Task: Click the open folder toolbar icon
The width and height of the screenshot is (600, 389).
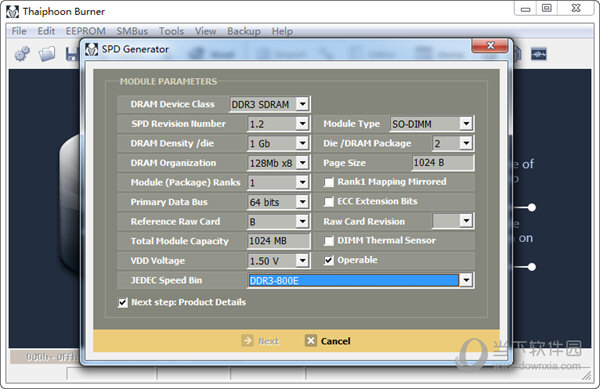Action: (47, 54)
